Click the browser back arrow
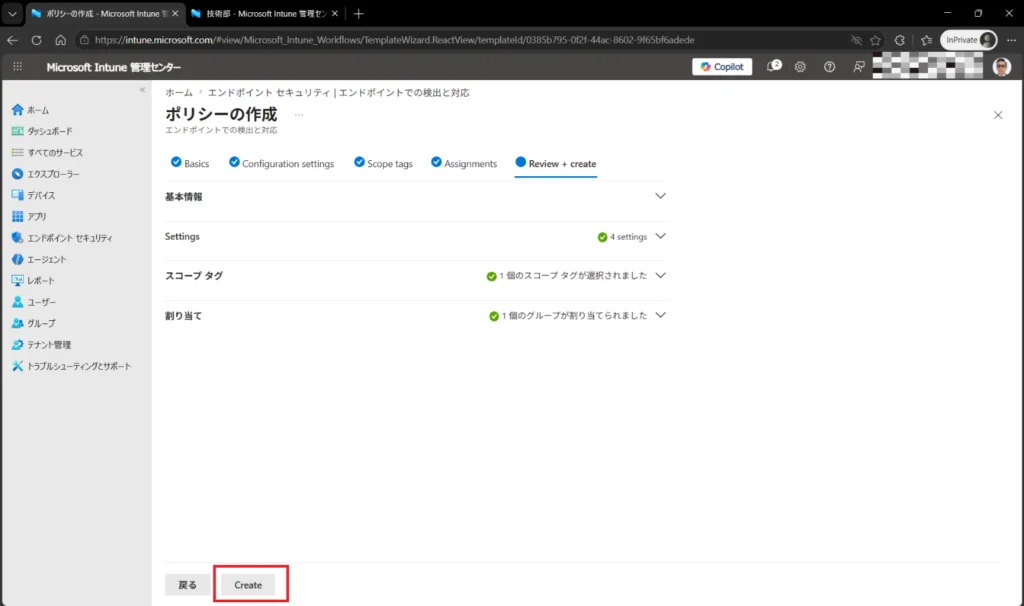 (x=12, y=40)
